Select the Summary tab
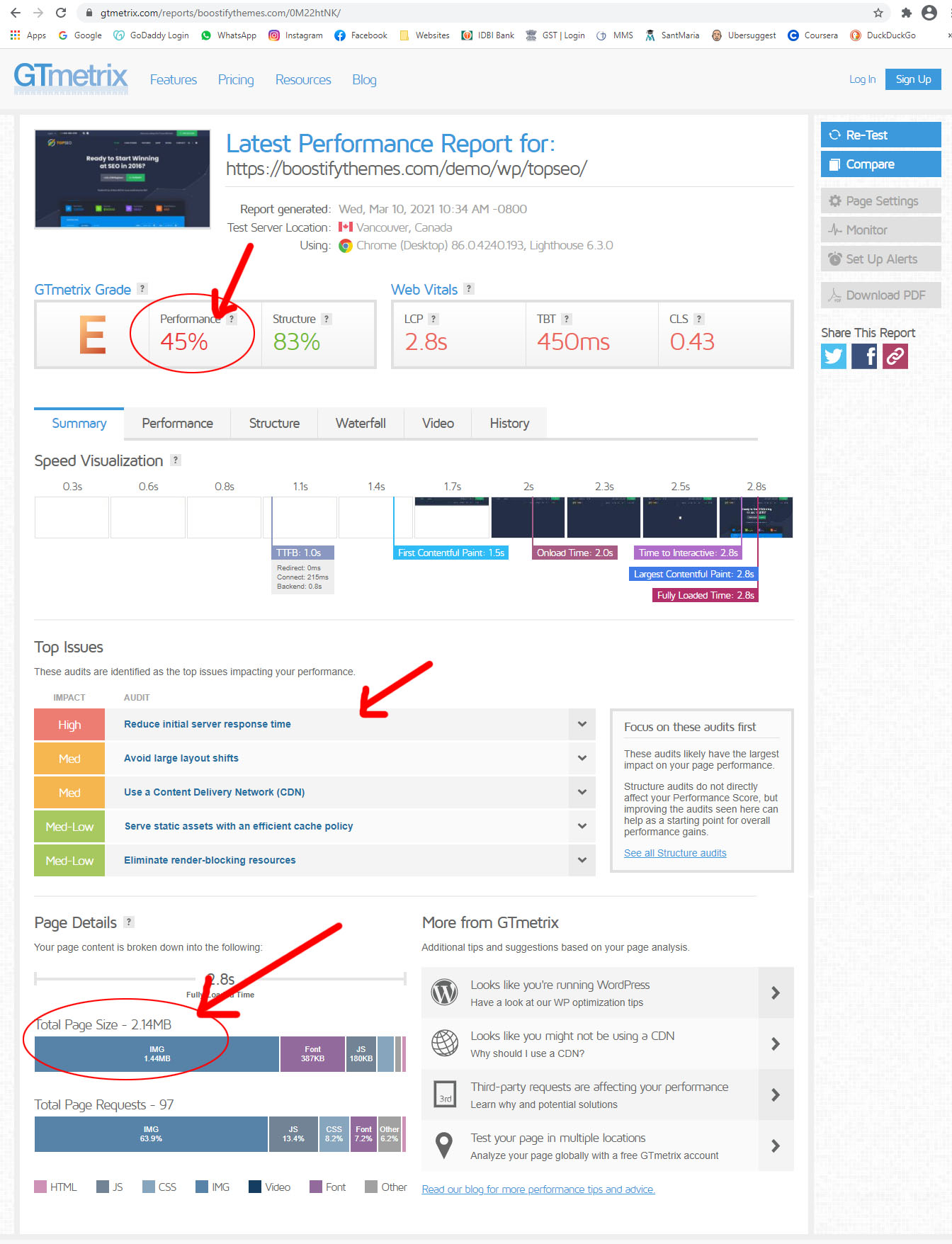This screenshot has width=952, height=1244. coord(79,423)
